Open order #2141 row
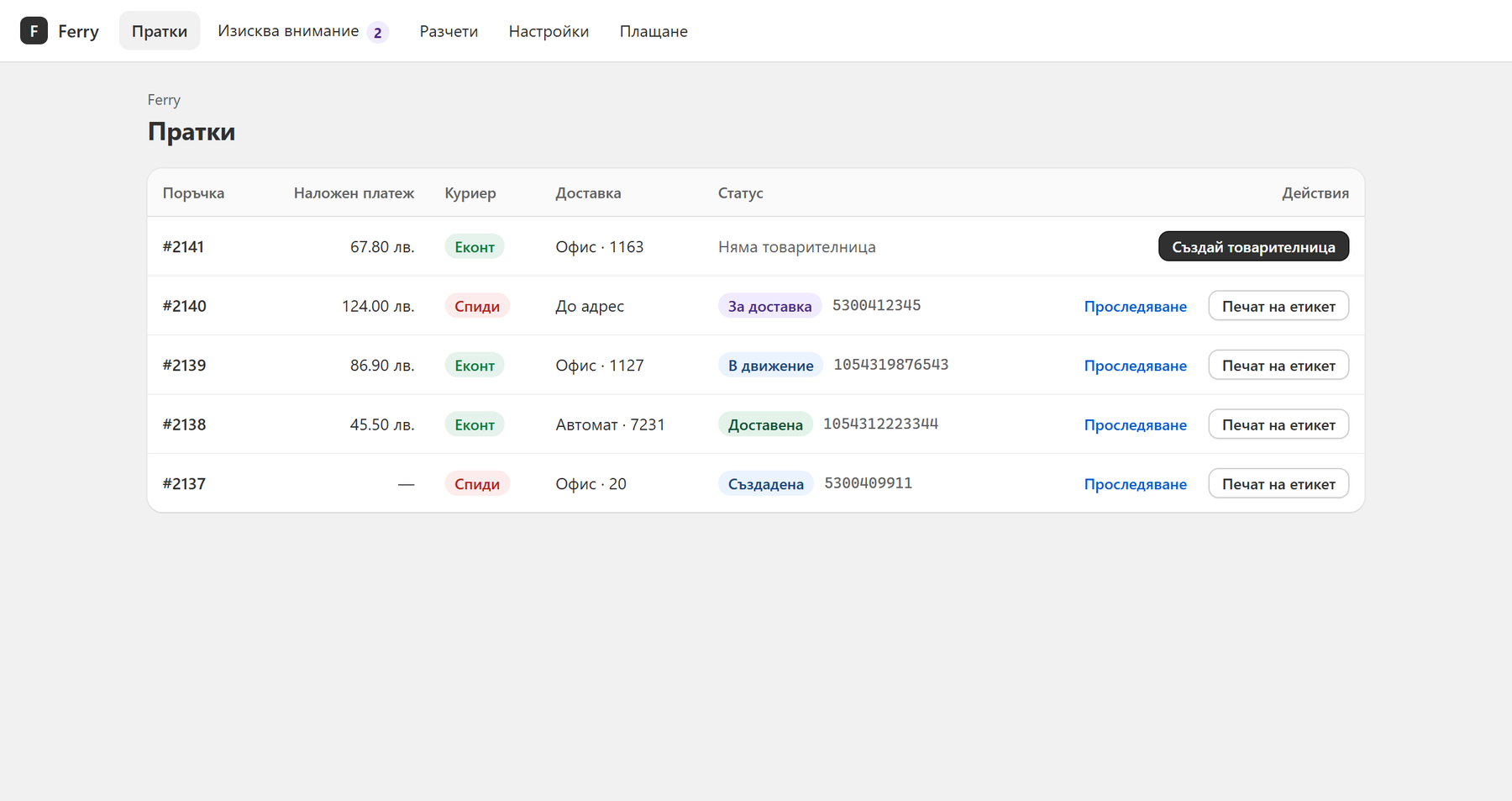The image size is (1512, 801). pyautogui.click(x=756, y=246)
